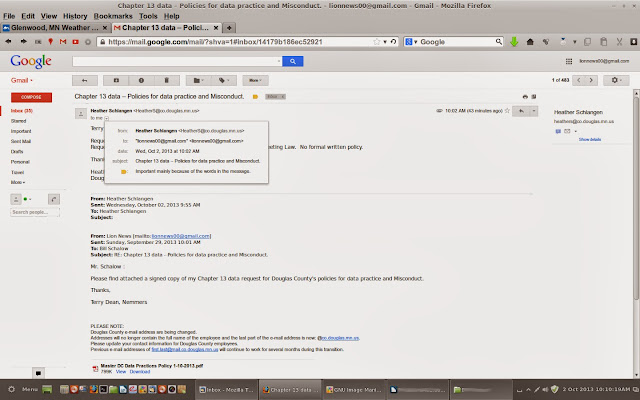
Task: Open the Tools menu
Action: coord(148,16)
